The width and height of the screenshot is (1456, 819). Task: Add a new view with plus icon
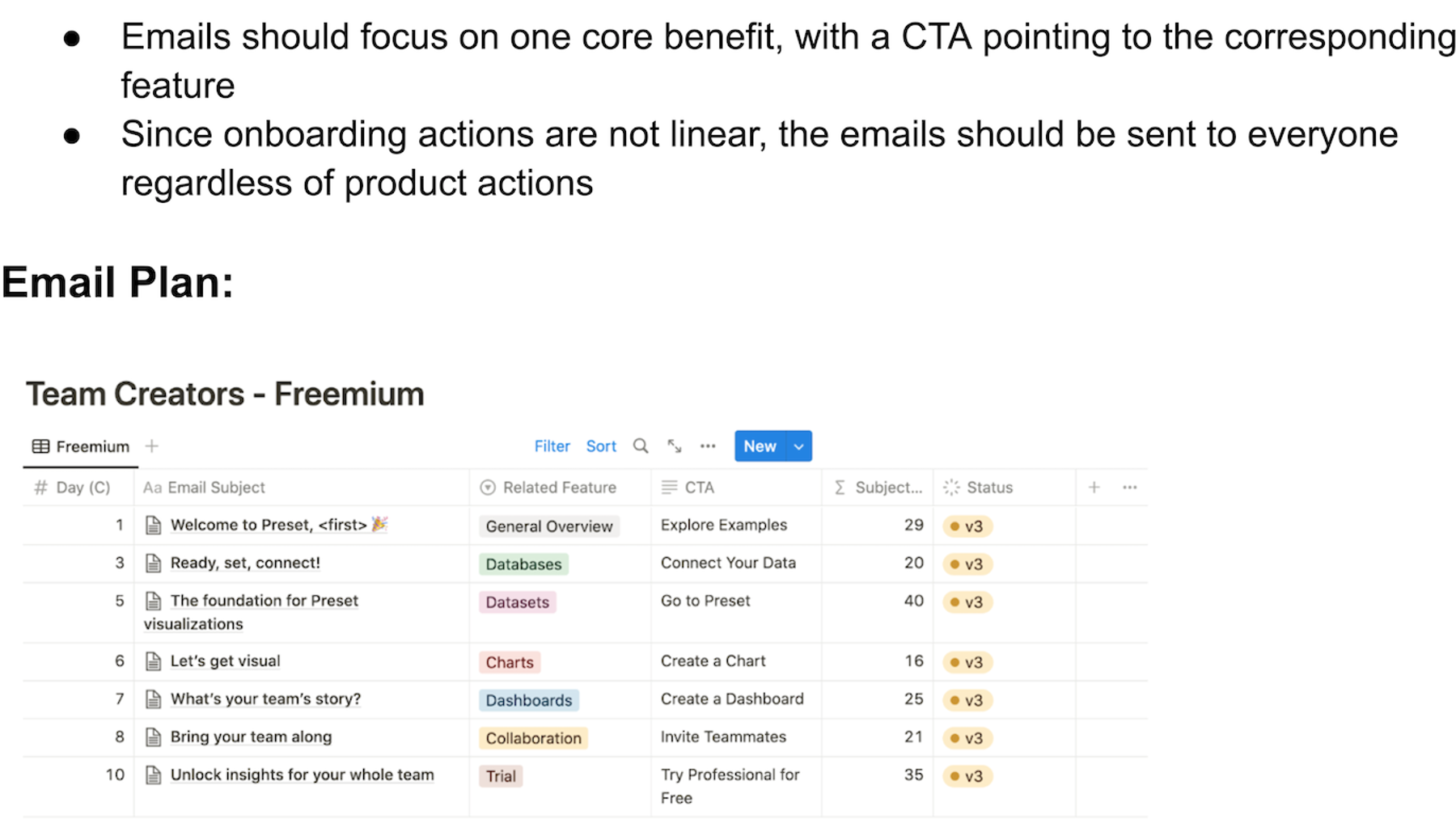(152, 446)
